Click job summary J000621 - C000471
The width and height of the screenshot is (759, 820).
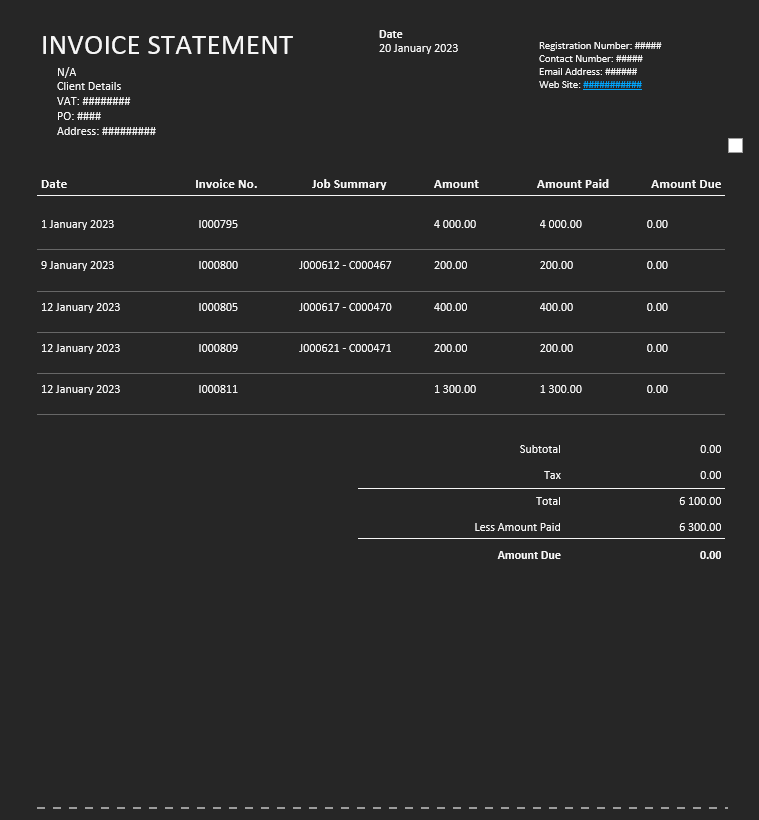[345, 348]
